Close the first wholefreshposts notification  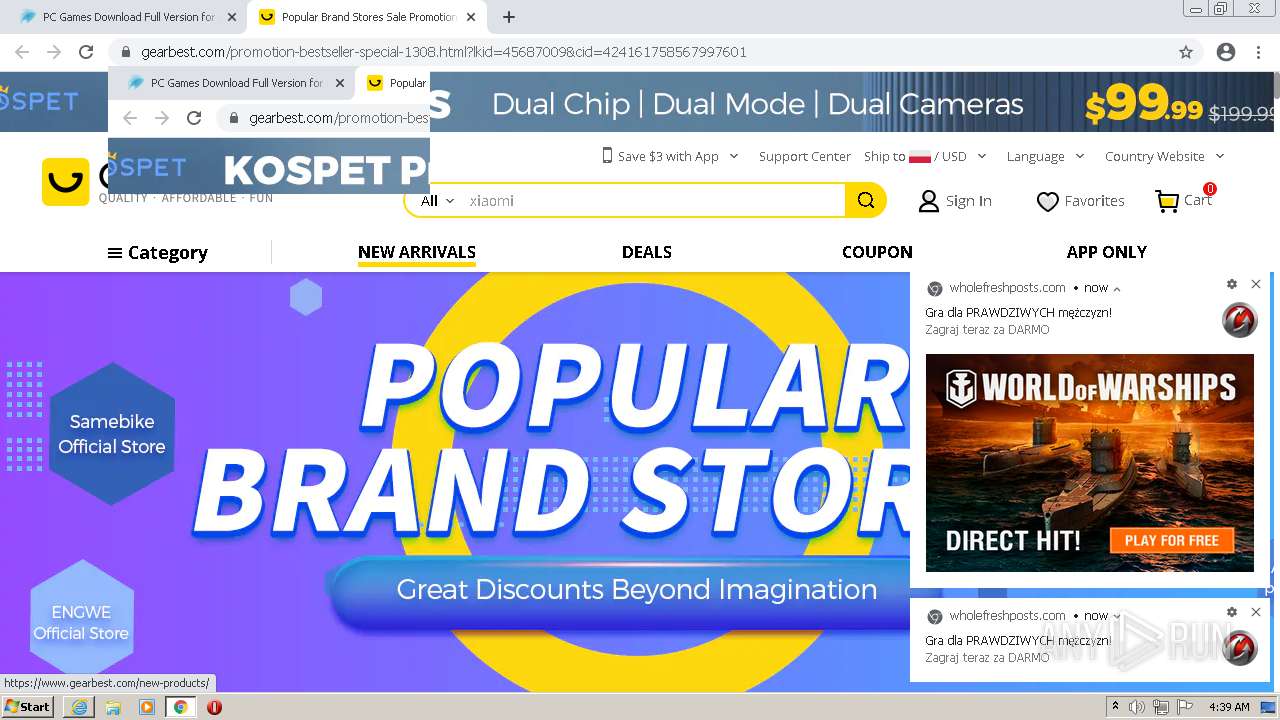pyautogui.click(x=1256, y=284)
